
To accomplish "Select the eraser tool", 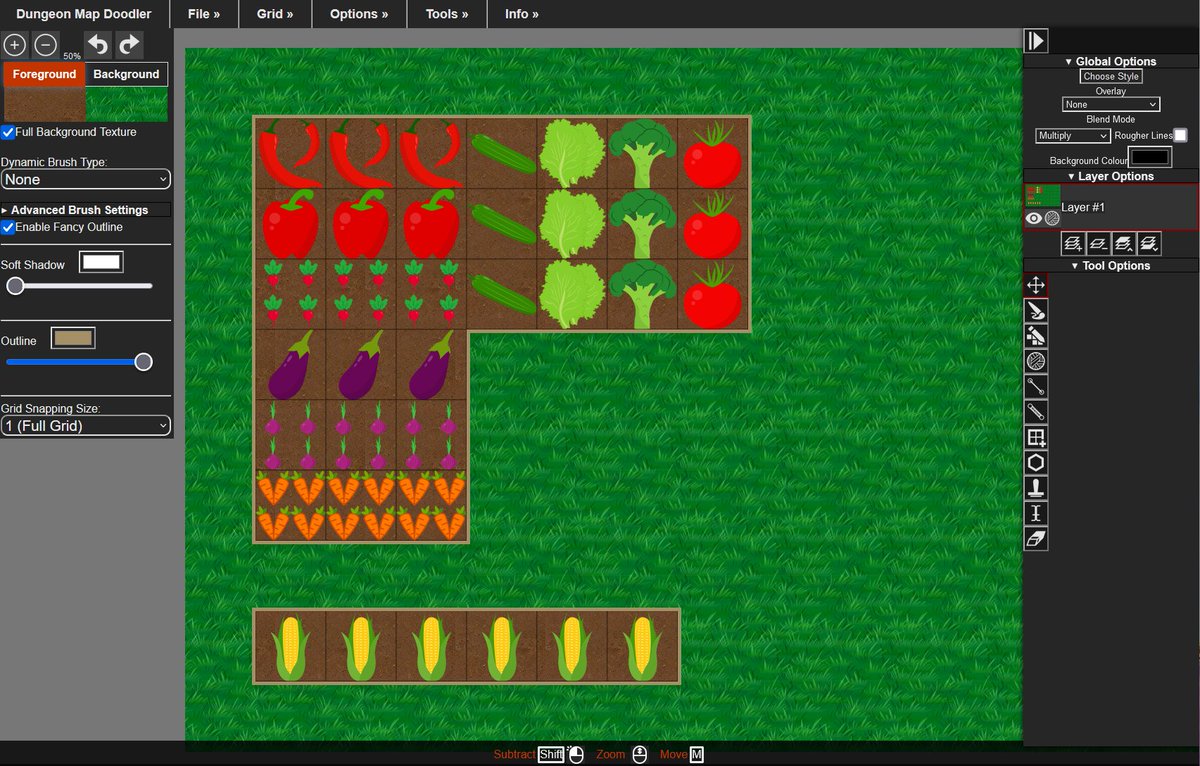I will pyautogui.click(x=1036, y=539).
